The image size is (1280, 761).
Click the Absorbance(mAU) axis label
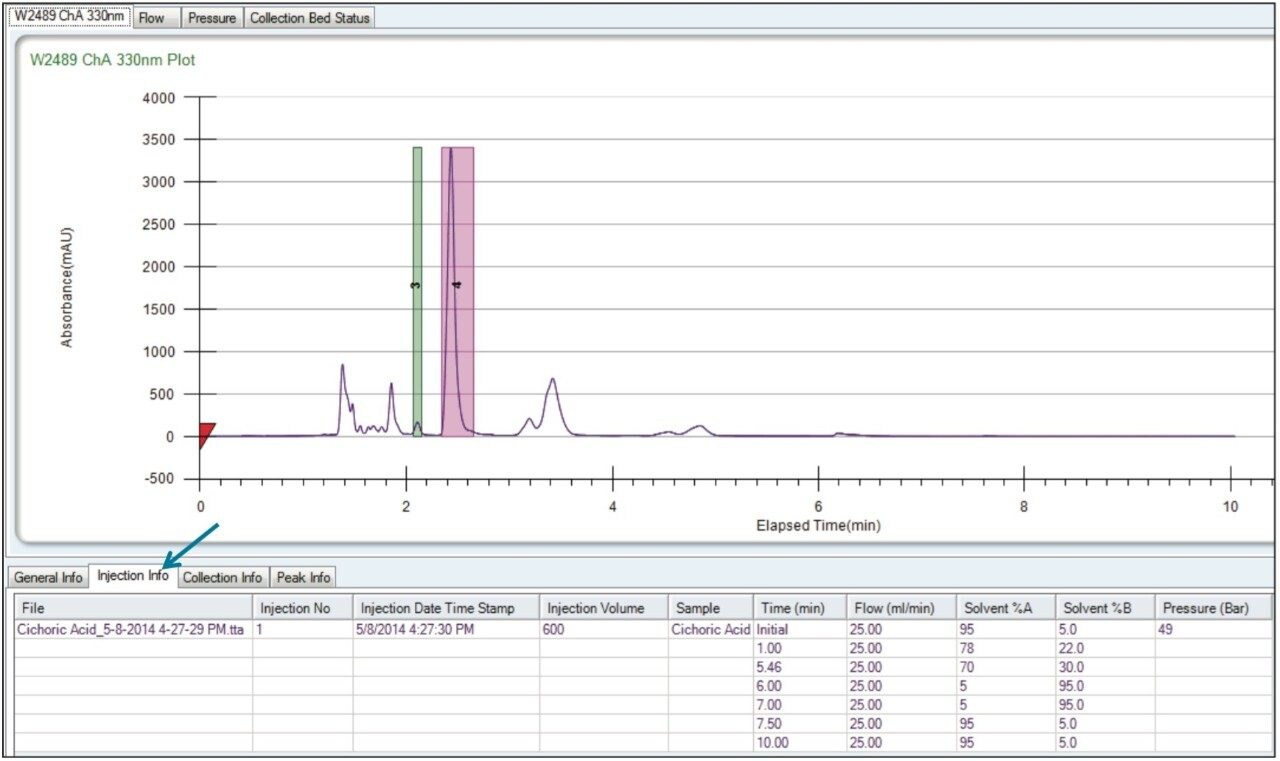pyautogui.click(x=67, y=287)
